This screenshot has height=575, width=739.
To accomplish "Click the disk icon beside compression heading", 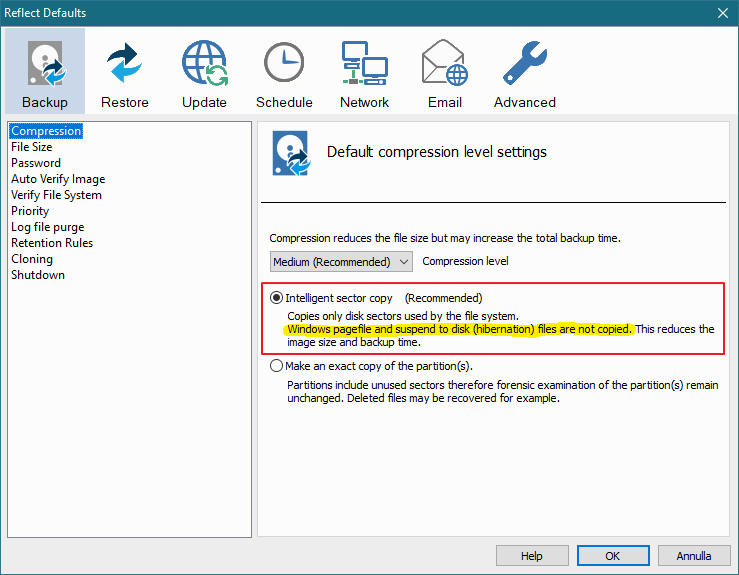I will tap(291, 153).
